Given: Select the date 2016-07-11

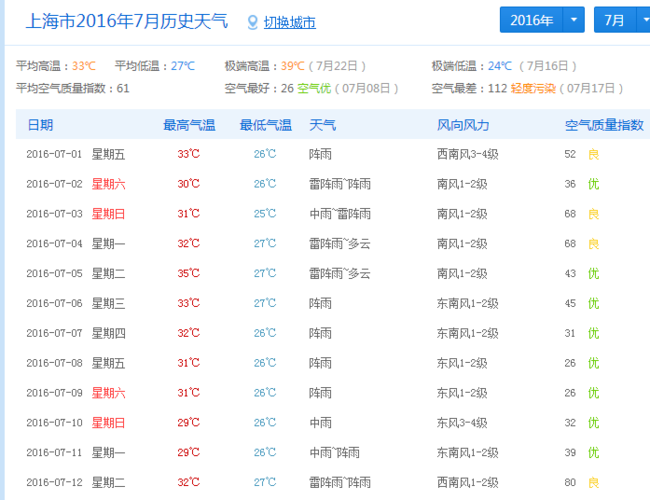Looking at the screenshot, I should click(54, 453).
